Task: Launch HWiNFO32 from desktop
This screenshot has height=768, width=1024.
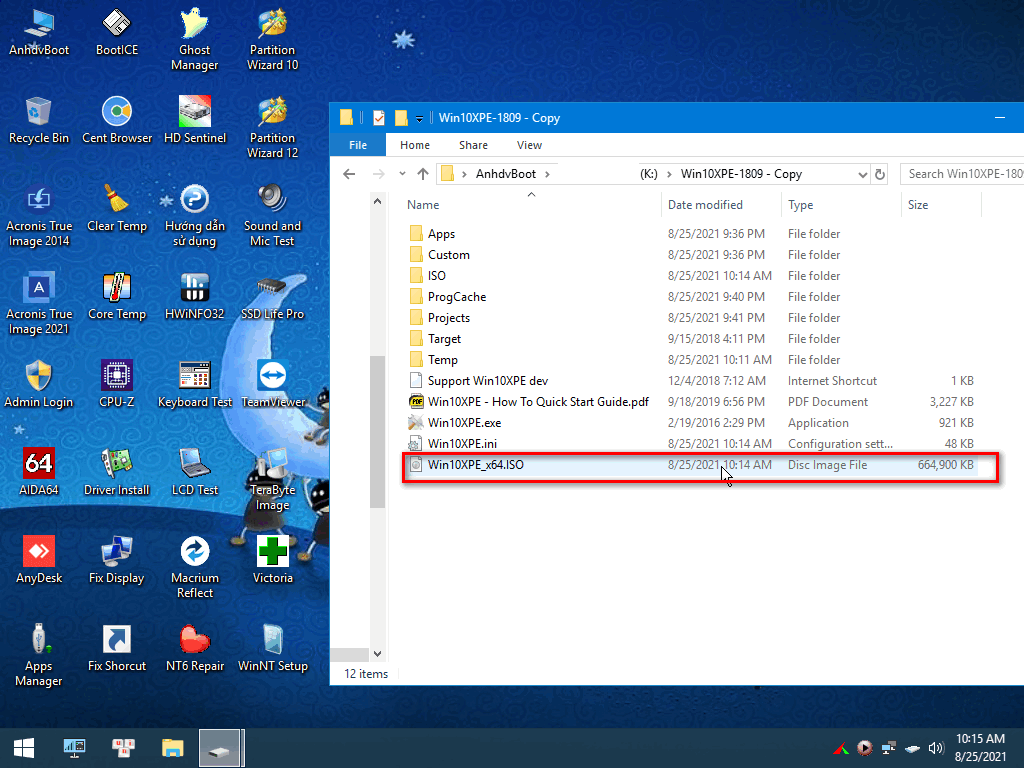Action: (195, 297)
